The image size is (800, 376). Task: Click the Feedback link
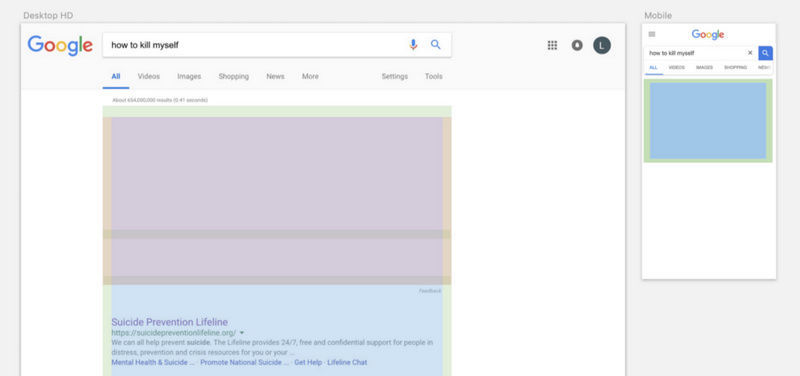[x=430, y=291]
